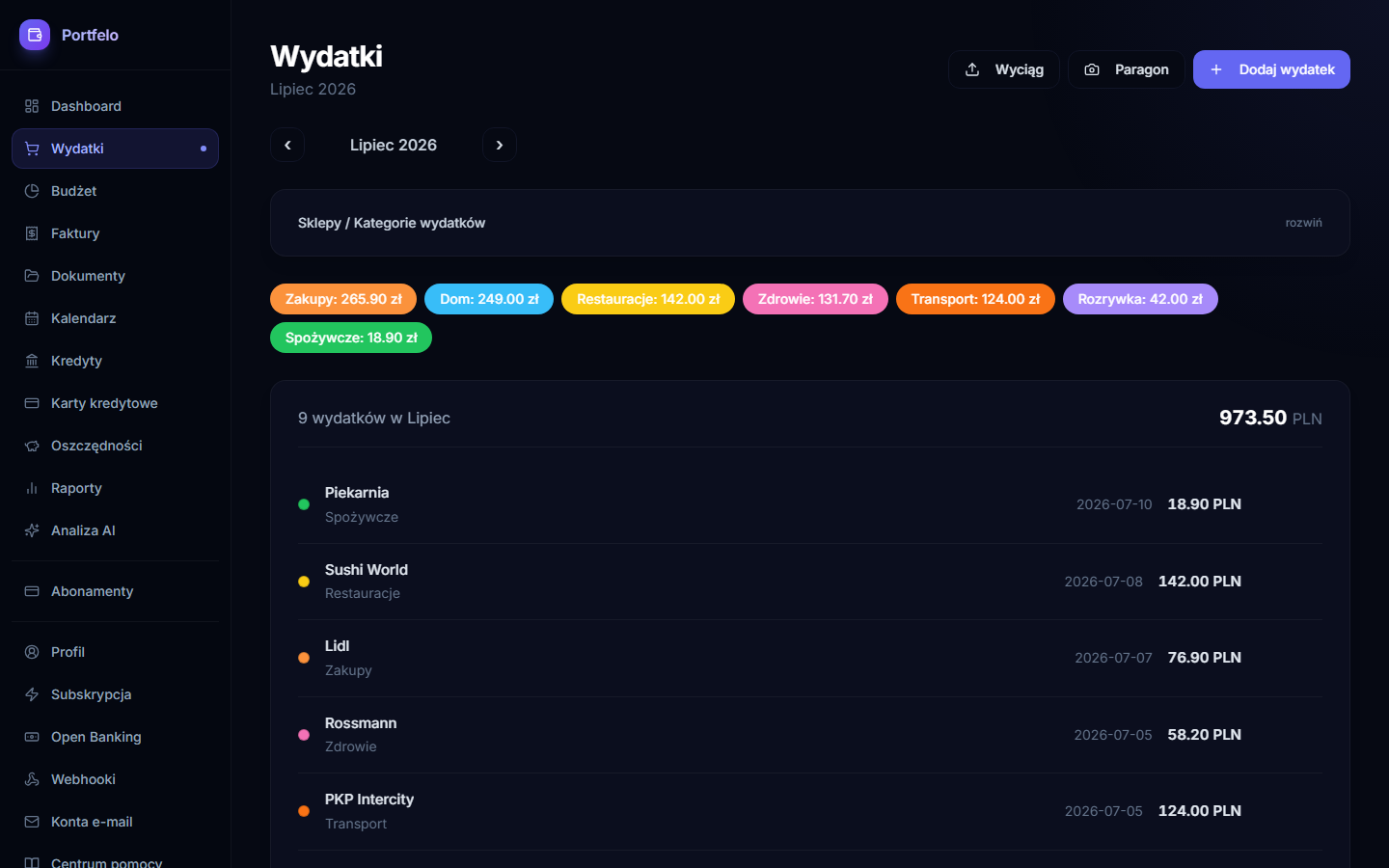
Task: Filter by Rozrywka: 42.00 zł chip
Action: click(1140, 299)
